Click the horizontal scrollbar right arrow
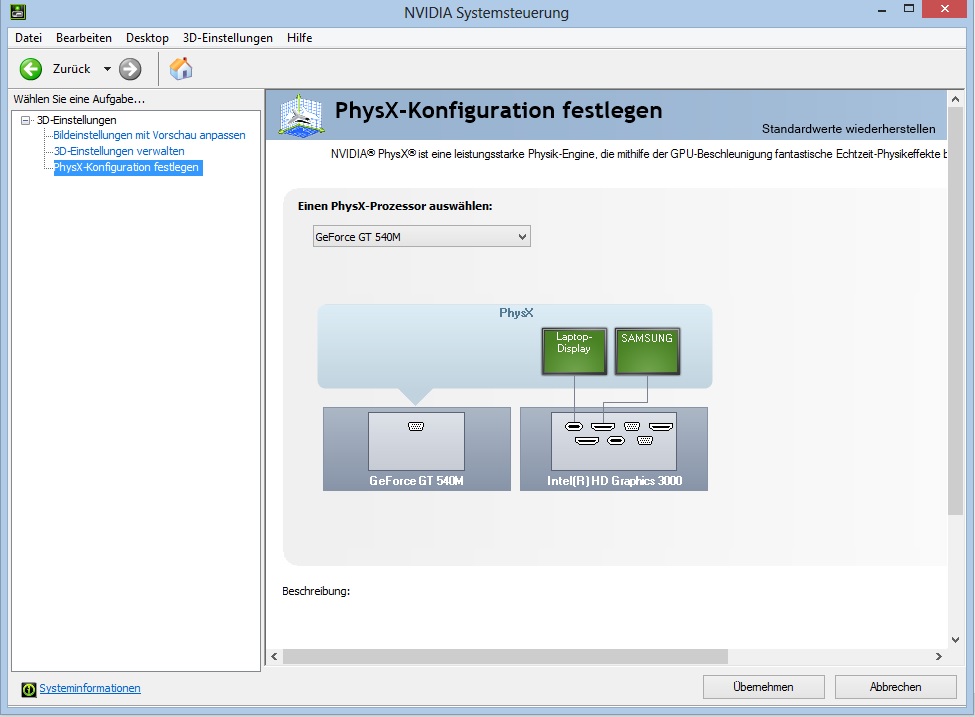This screenshot has width=975, height=717. click(x=938, y=657)
